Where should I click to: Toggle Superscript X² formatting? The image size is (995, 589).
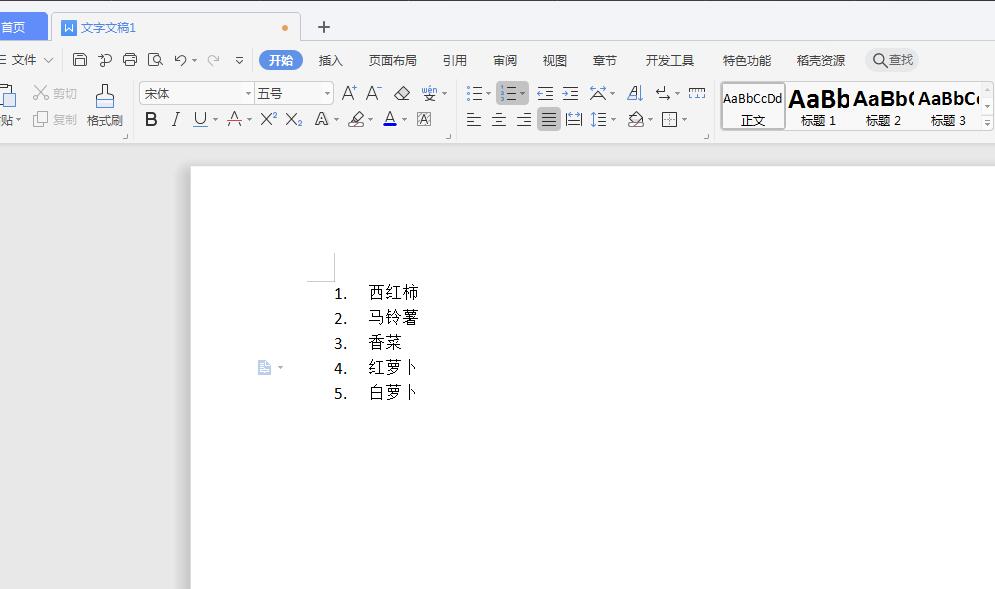coord(268,119)
